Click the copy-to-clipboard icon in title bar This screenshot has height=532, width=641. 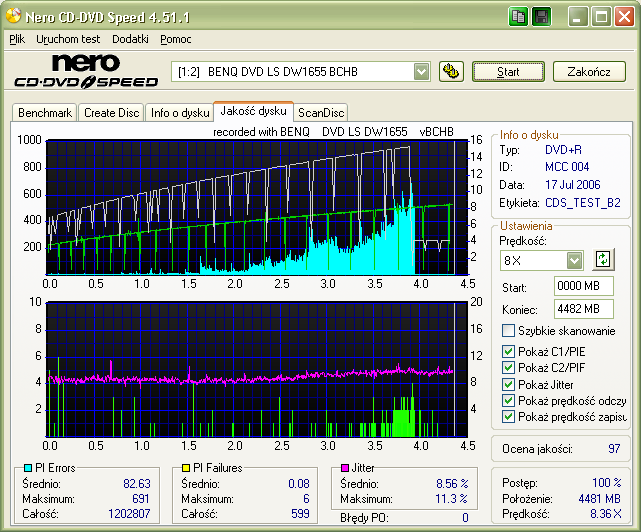coord(518,17)
